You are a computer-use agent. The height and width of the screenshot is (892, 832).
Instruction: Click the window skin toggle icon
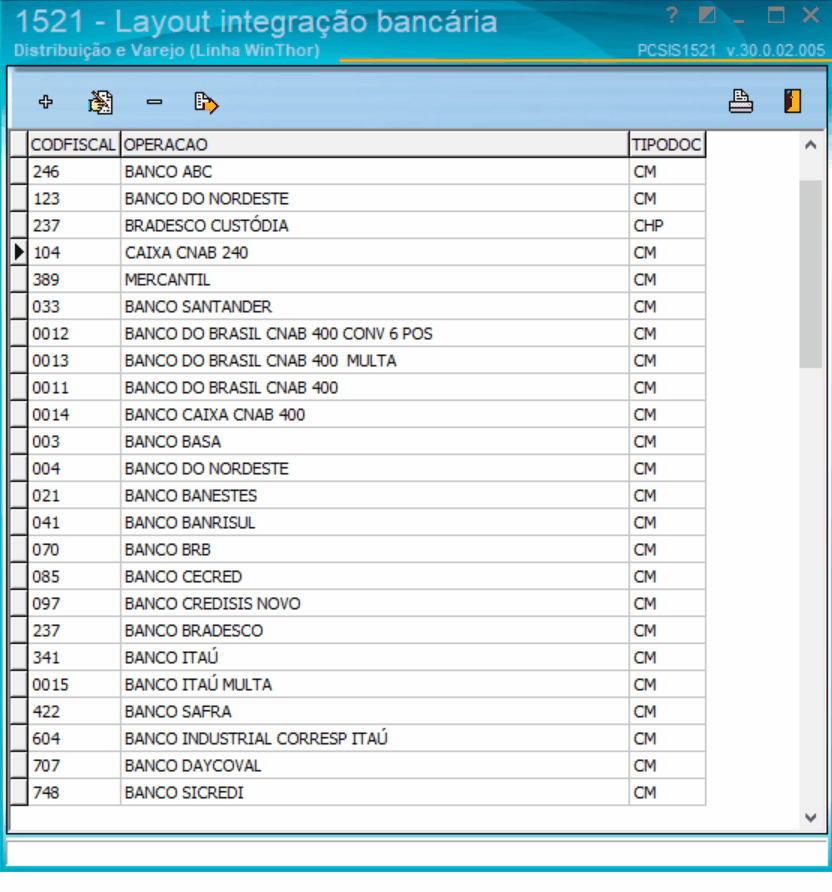707,15
